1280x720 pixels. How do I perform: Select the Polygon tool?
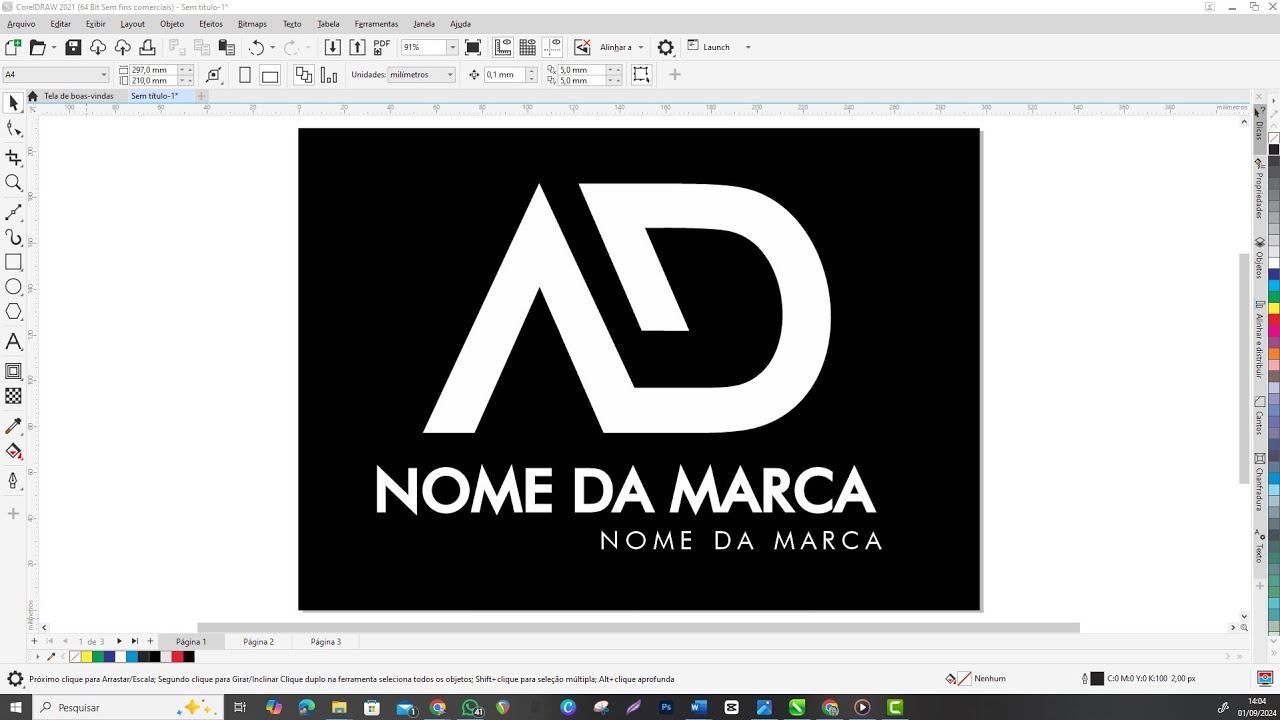point(13,312)
